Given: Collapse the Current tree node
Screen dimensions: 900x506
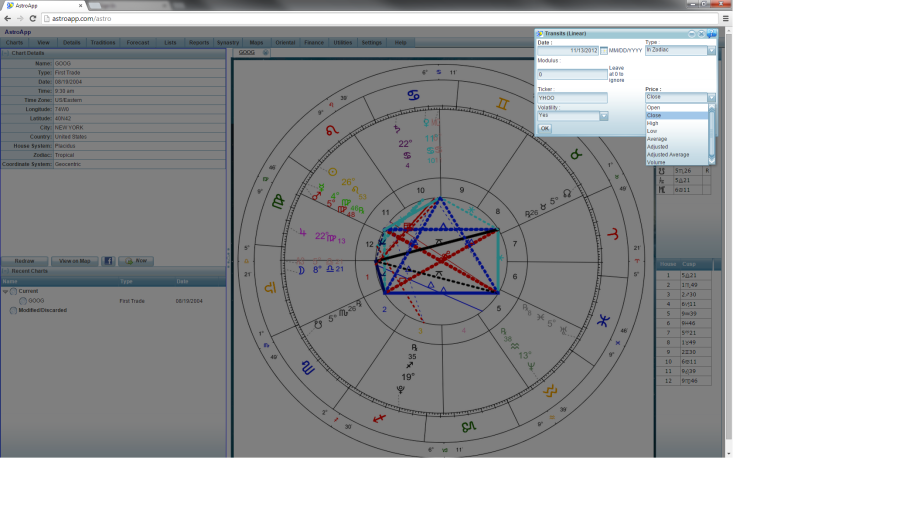Looking at the screenshot, I should [4, 291].
